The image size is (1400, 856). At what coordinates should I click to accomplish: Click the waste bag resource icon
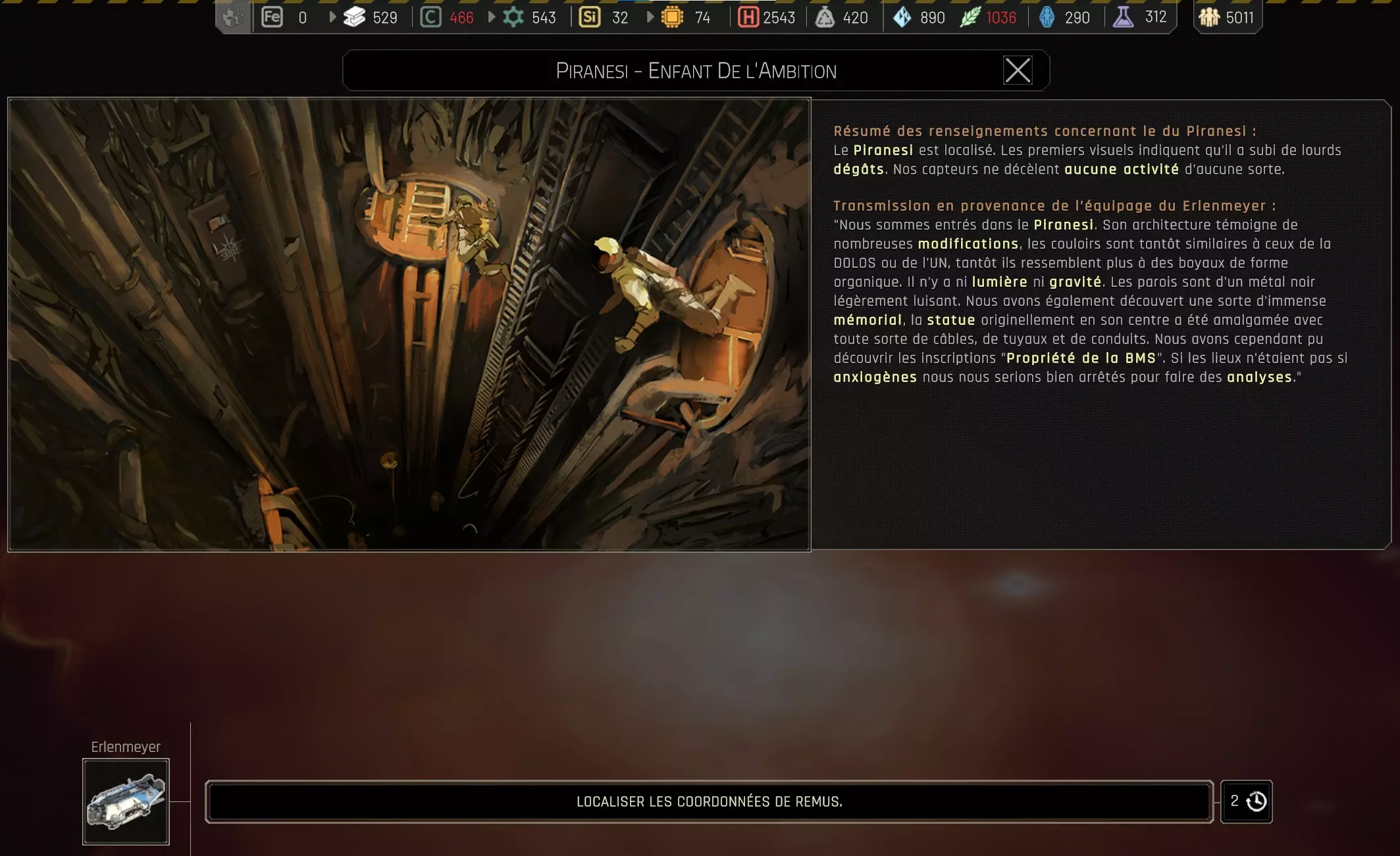[x=824, y=17]
